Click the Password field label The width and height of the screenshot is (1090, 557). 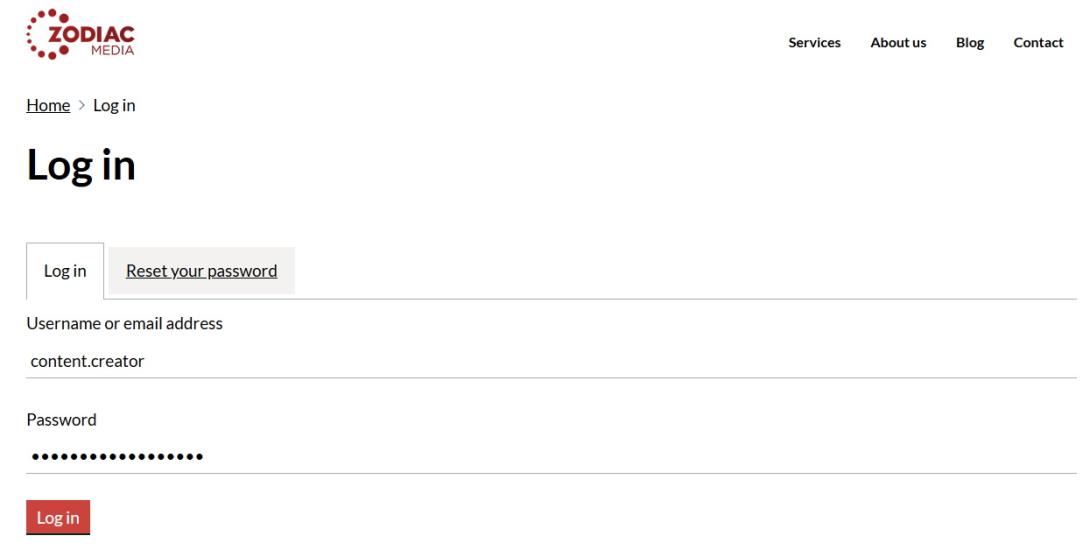(61, 419)
